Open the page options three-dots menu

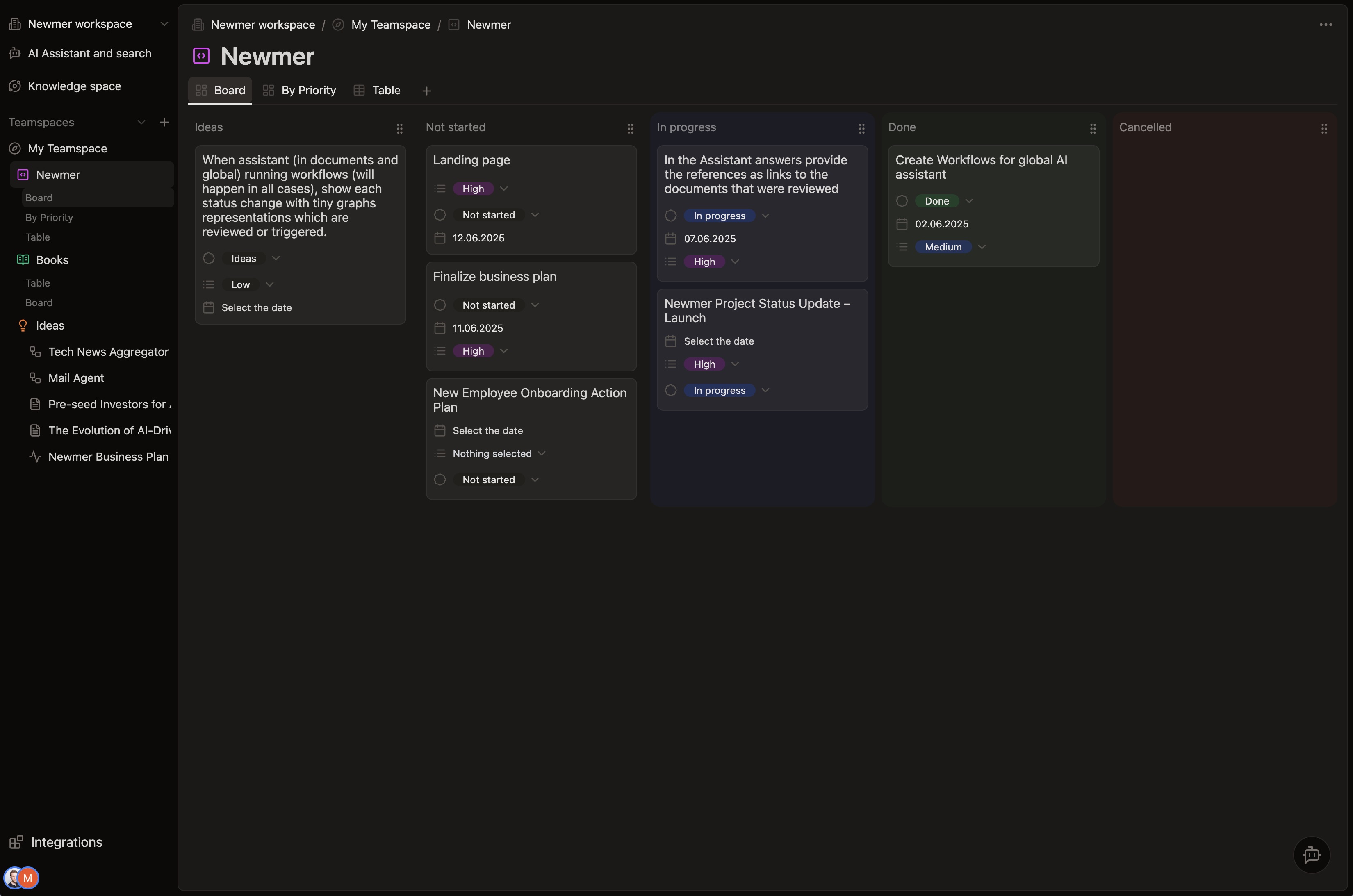coord(1326,25)
